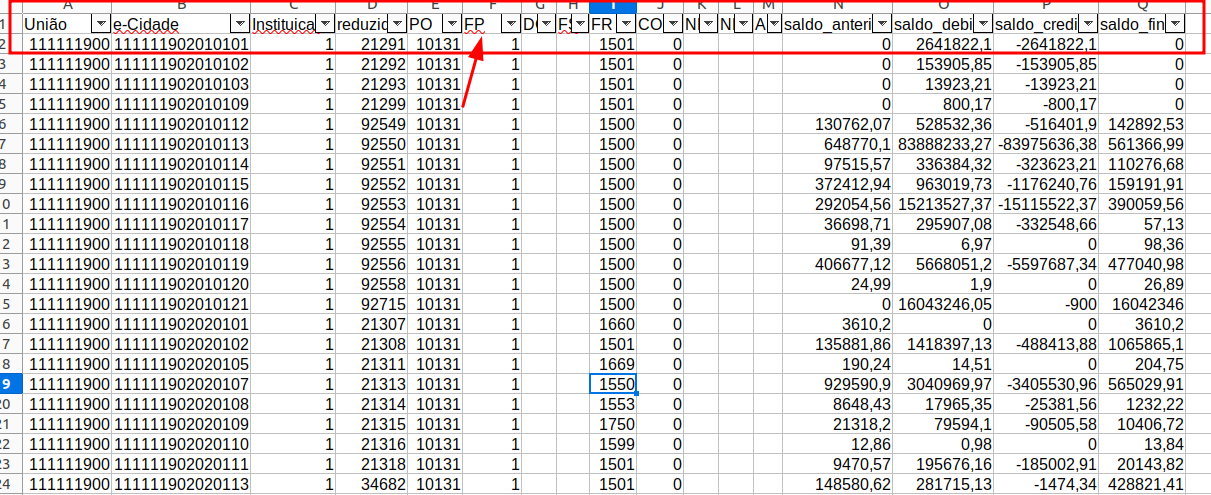
Task: Open the PO column filter dropdown
Action: pyautogui.click(x=451, y=23)
